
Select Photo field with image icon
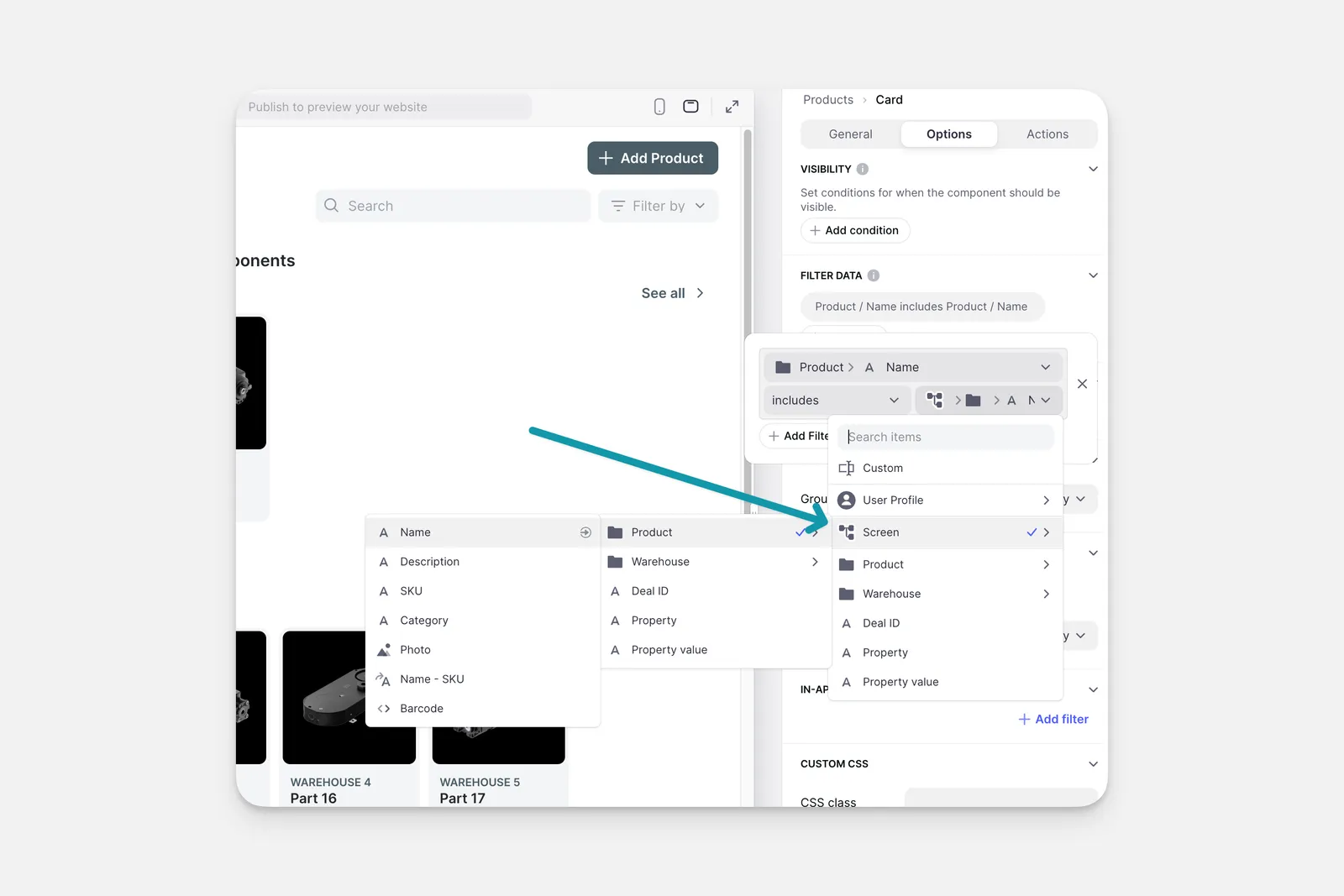483,650
